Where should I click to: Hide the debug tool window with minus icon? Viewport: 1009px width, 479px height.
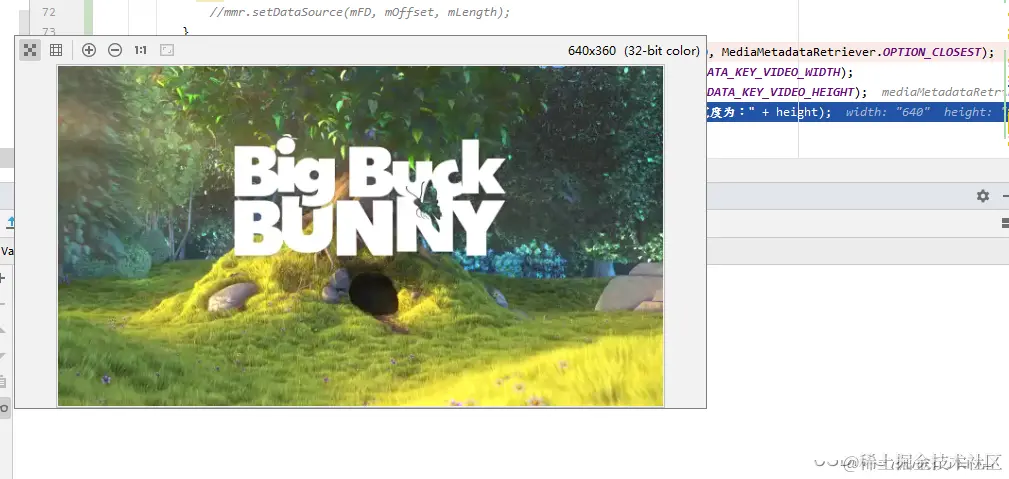click(x=1004, y=196)
